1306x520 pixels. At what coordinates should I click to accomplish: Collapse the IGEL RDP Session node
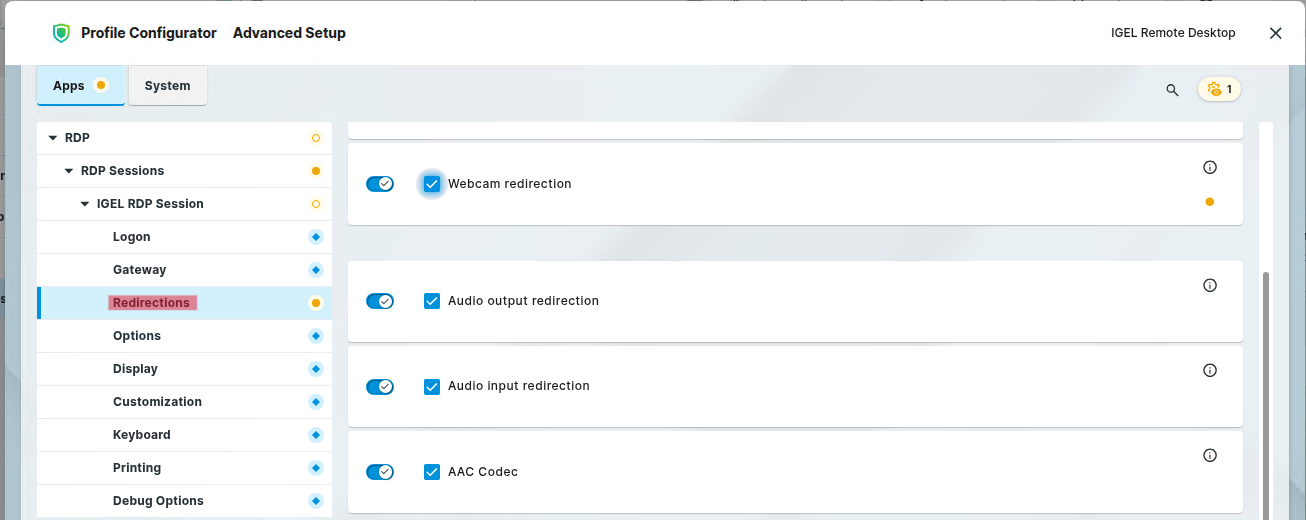click(85, 204)
